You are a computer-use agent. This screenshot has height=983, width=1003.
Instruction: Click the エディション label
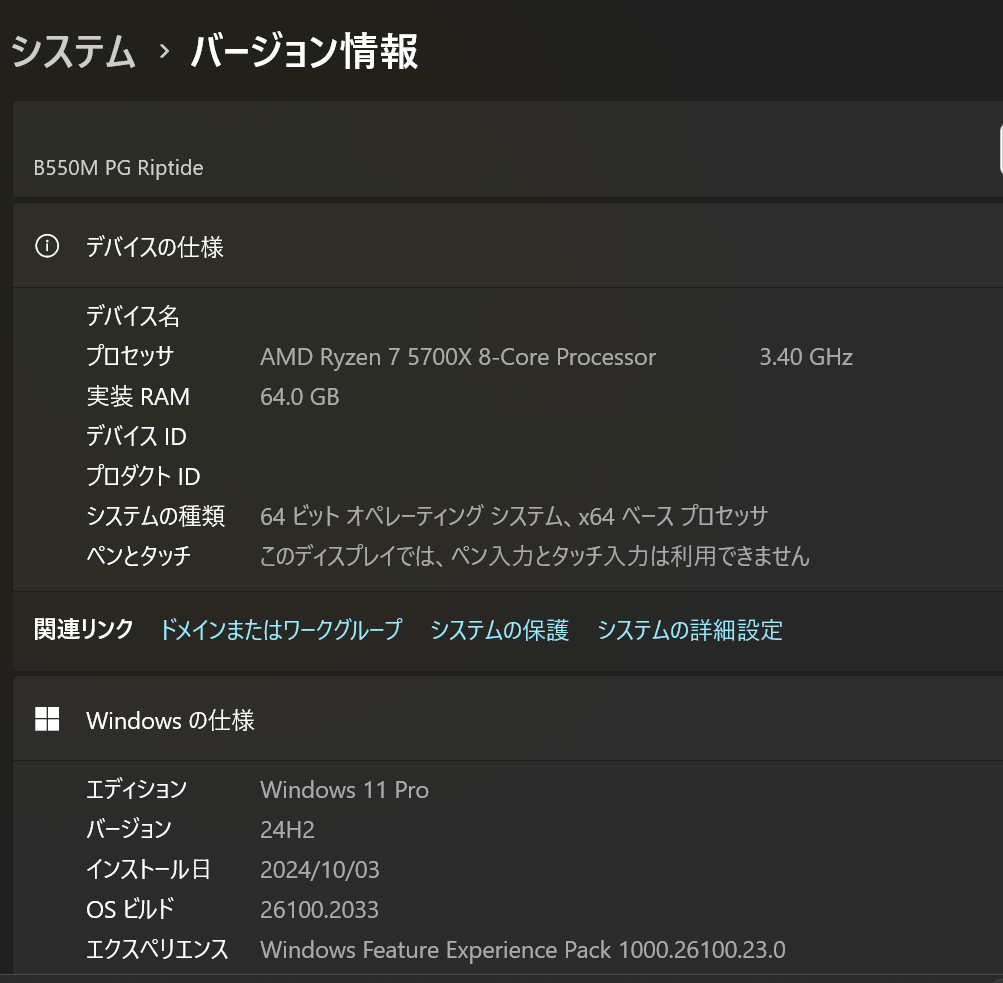coord(136,789)
